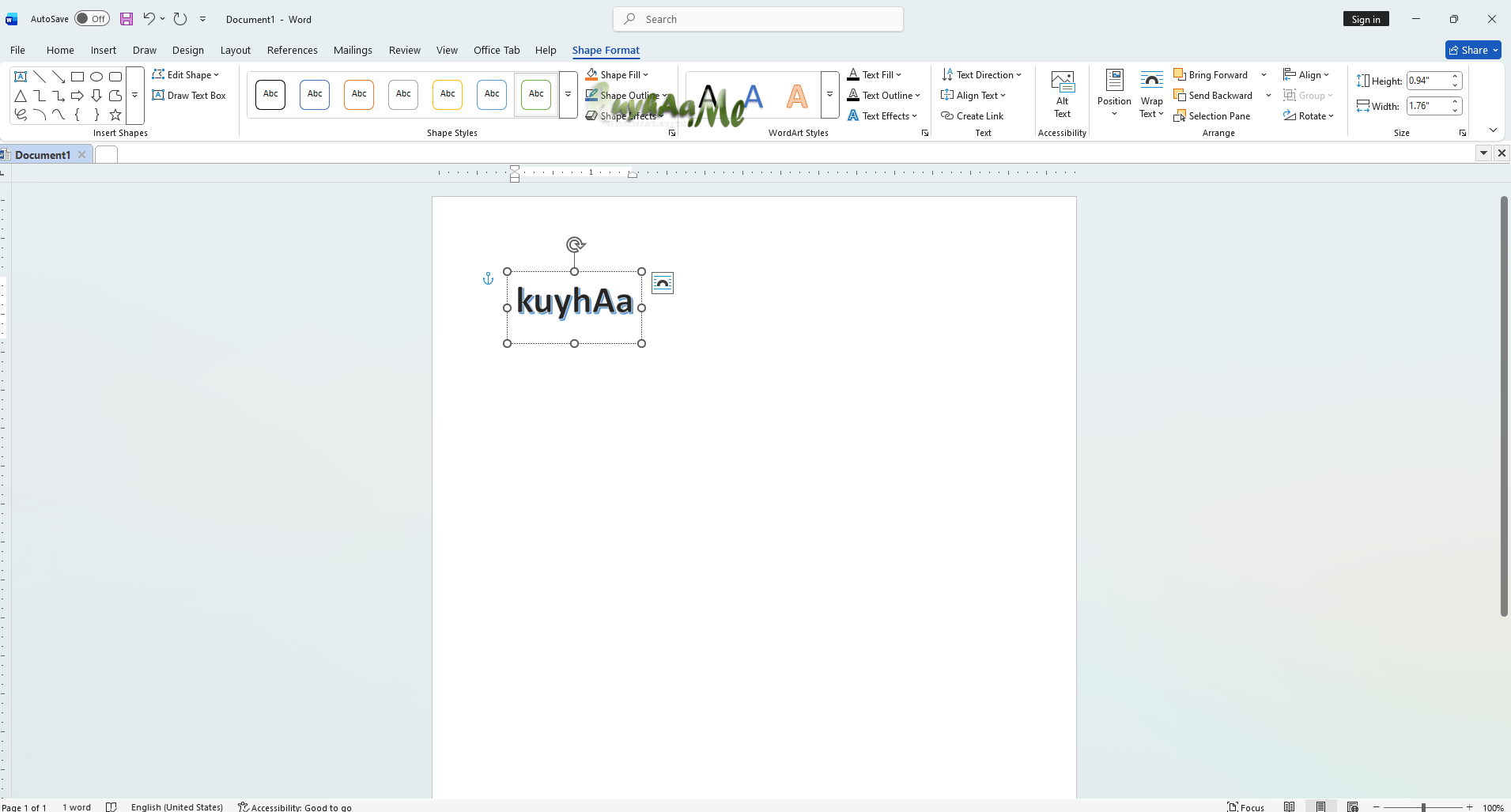Screen dimensions: 1511x812
Task: Switch to Web Layout view
Action: (1353, 807)
